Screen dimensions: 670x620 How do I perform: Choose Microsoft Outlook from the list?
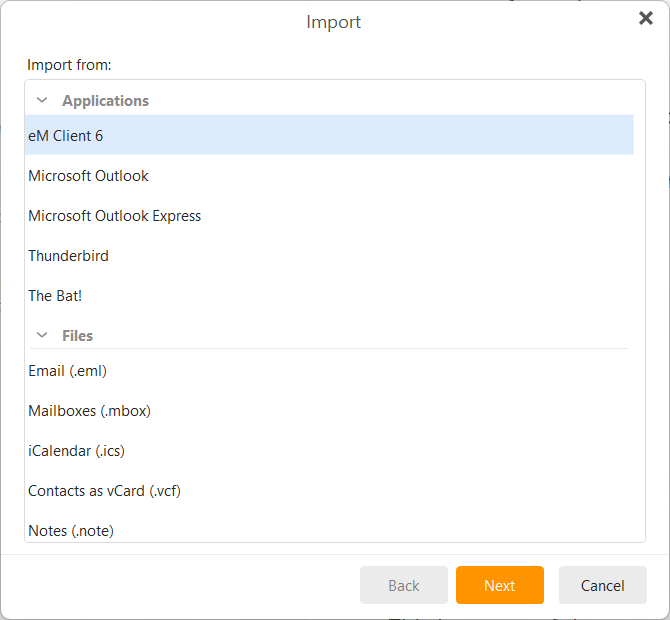click(x=329, y=176)
